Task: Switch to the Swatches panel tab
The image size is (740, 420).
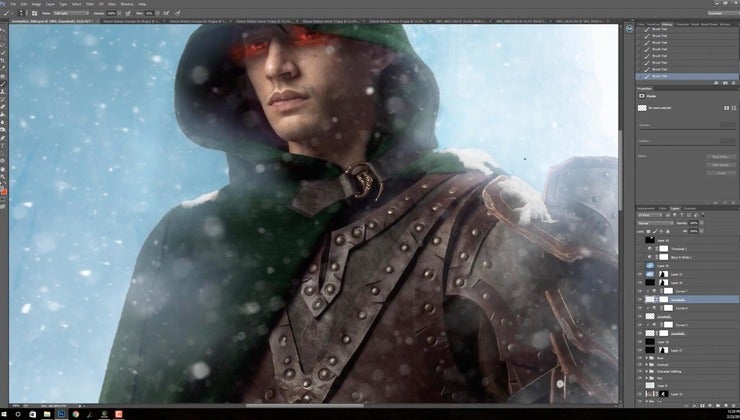Action: [653, 24]
